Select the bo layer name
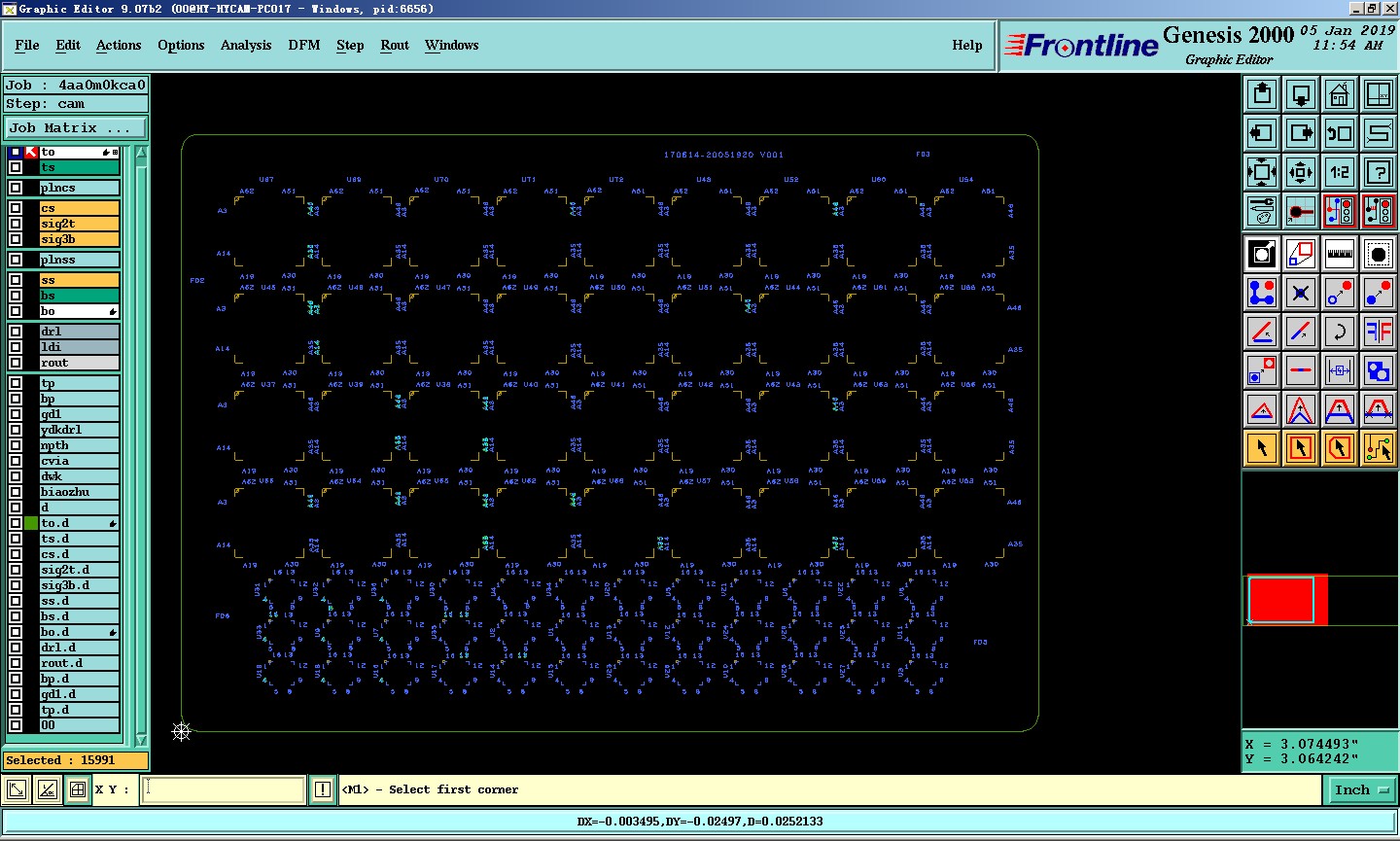This screenshot has width=1400, height=841. click(79, 311)
